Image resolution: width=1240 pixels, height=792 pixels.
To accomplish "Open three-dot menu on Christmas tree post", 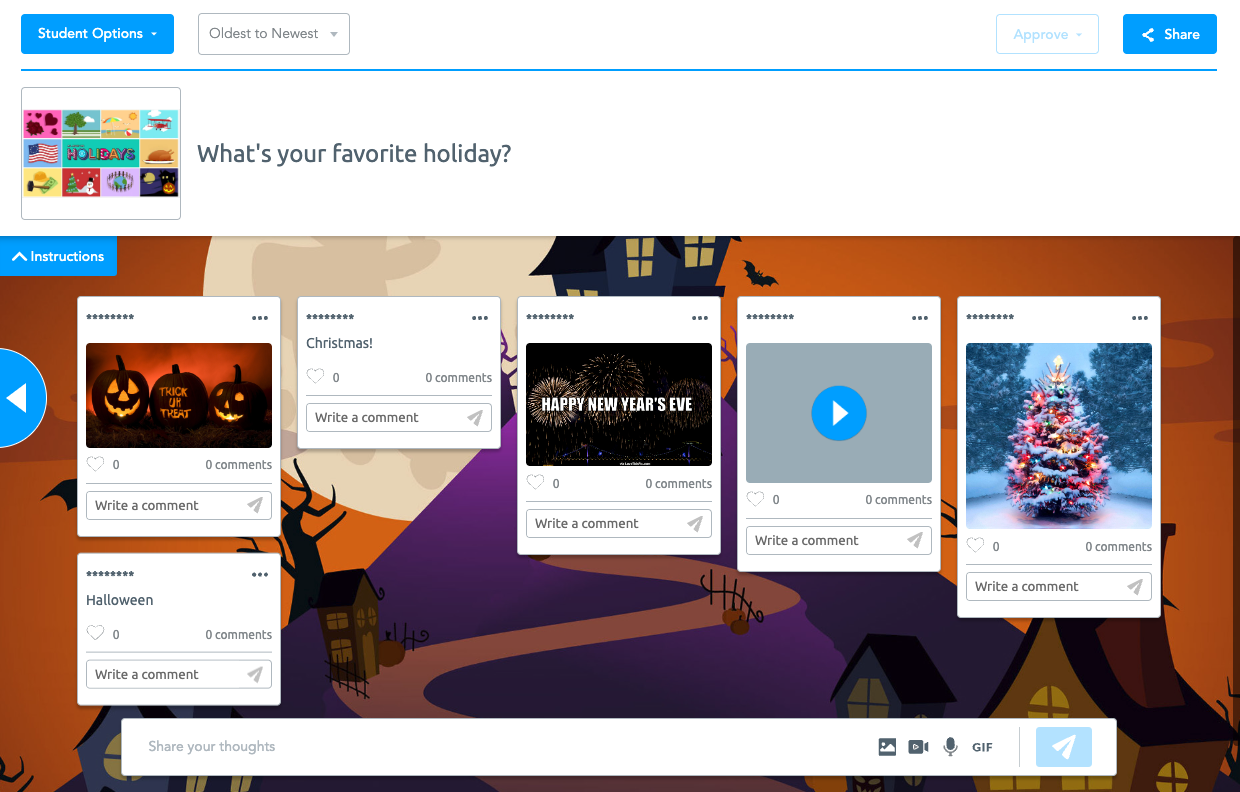I will 1140,318.
